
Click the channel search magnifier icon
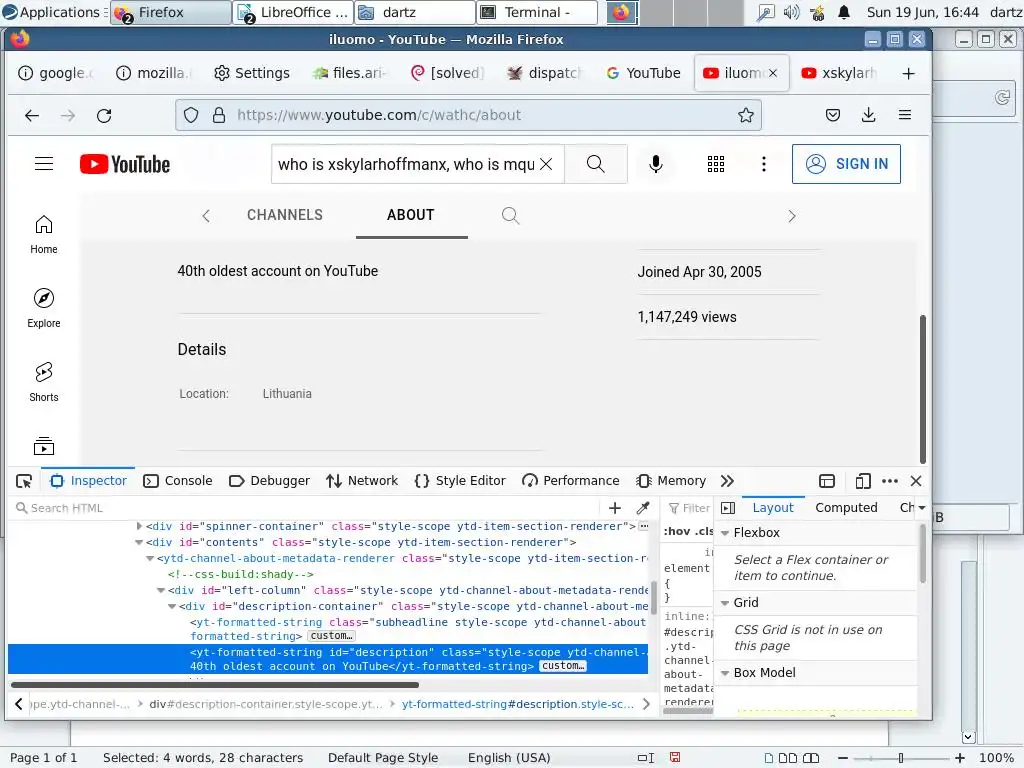[x=511, y=216]
